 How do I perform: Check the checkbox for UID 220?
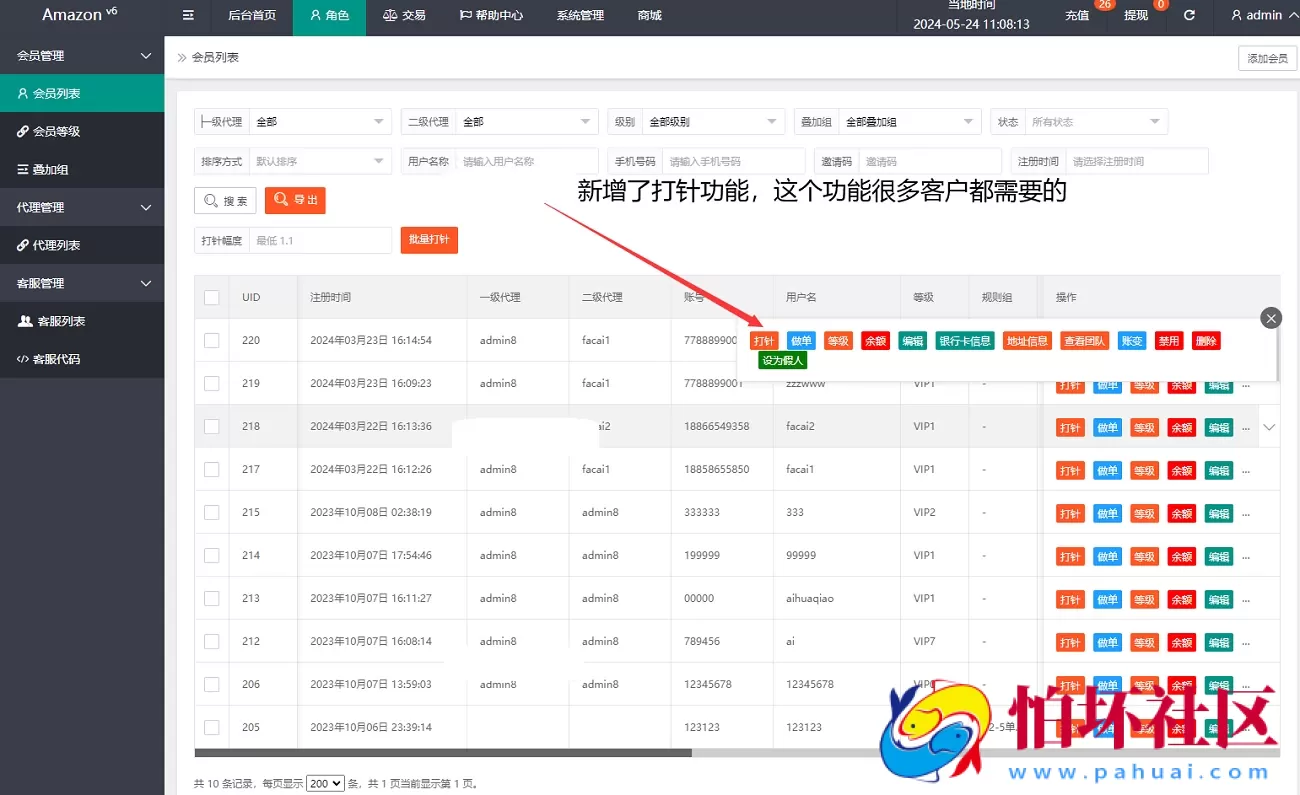[212, 340]
